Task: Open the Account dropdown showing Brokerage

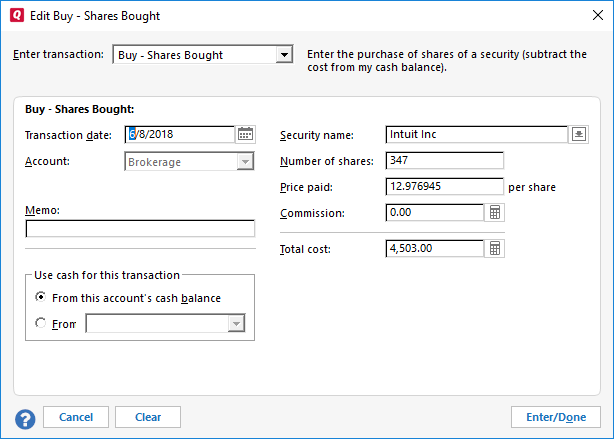Action: click(245, 162)
